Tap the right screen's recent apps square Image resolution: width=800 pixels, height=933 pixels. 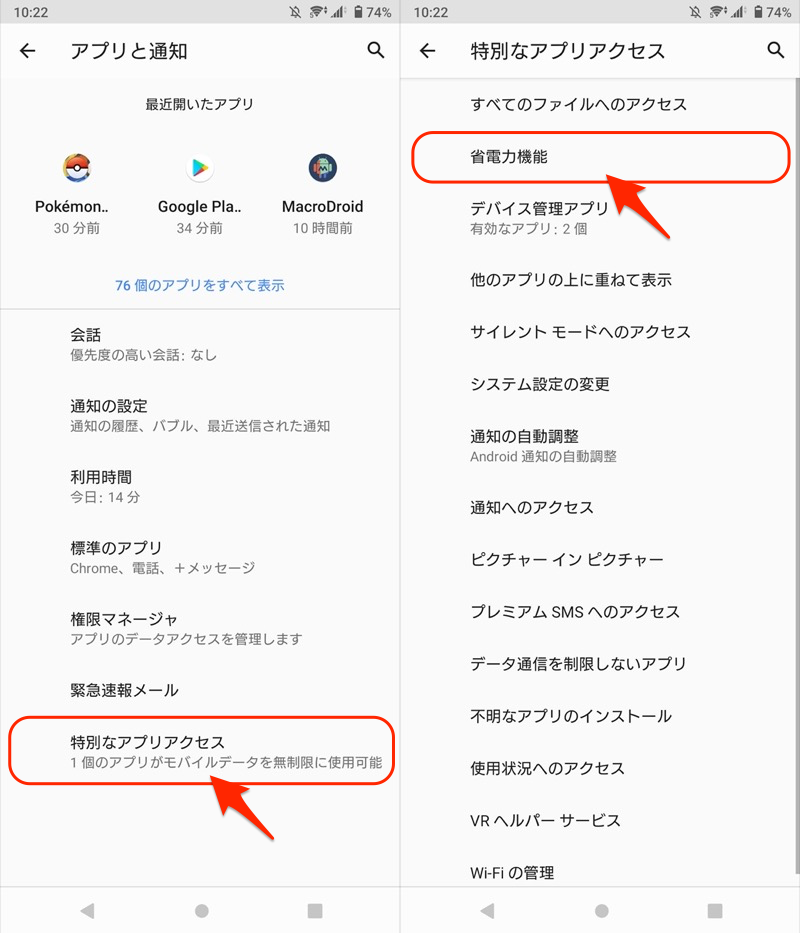coord(715,910)
